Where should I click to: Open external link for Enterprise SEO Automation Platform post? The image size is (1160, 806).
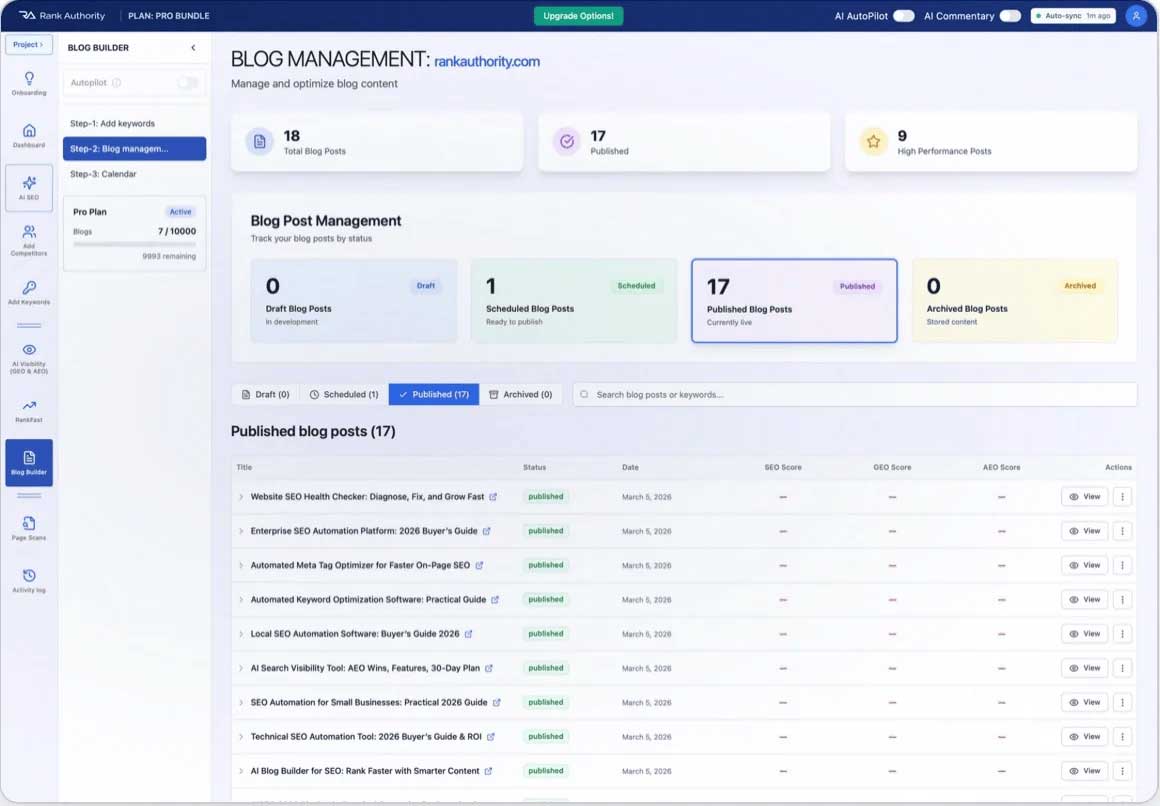click(x=486, y=531)
